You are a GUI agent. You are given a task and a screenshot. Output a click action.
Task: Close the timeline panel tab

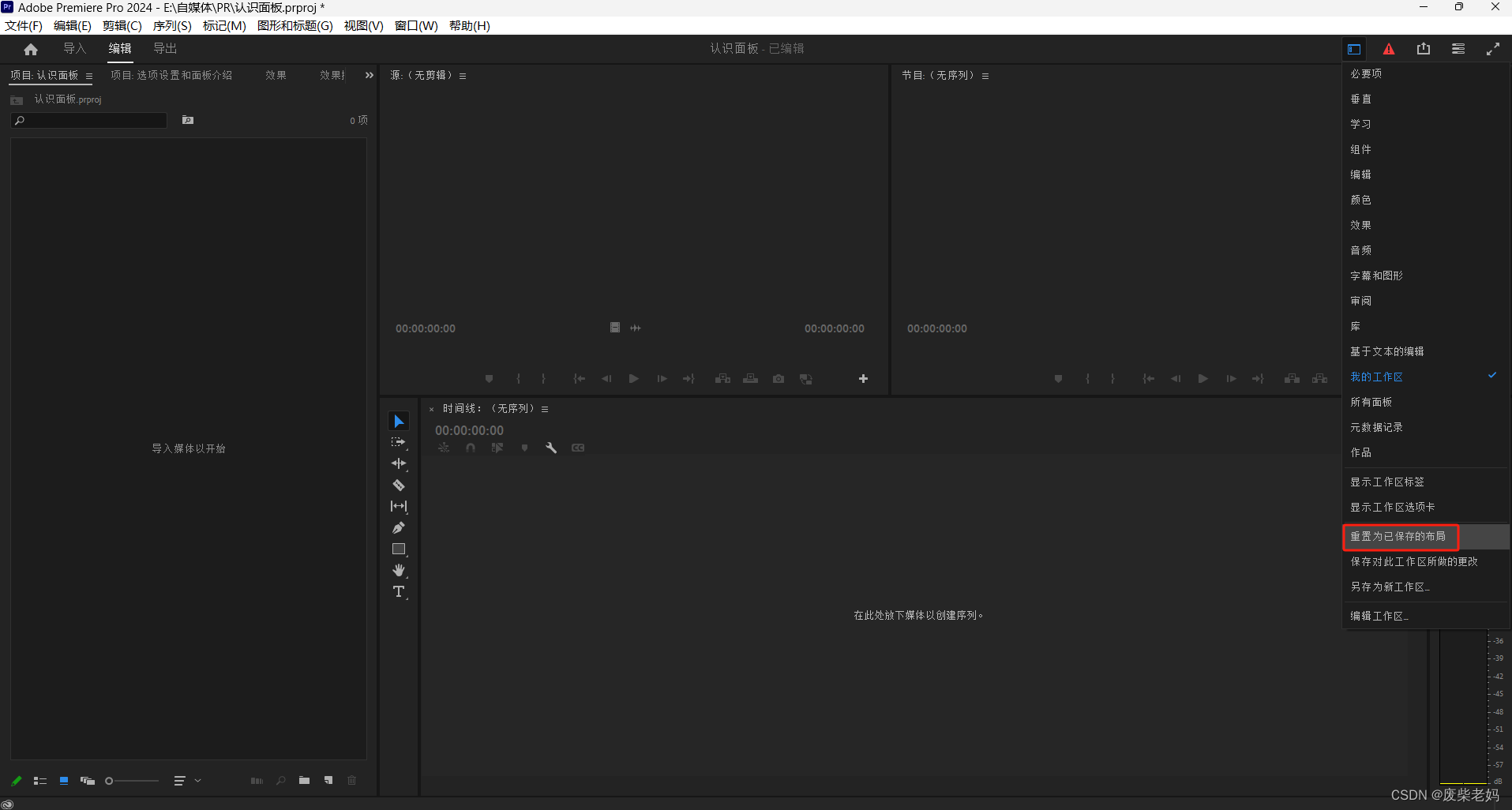(432, 409)
